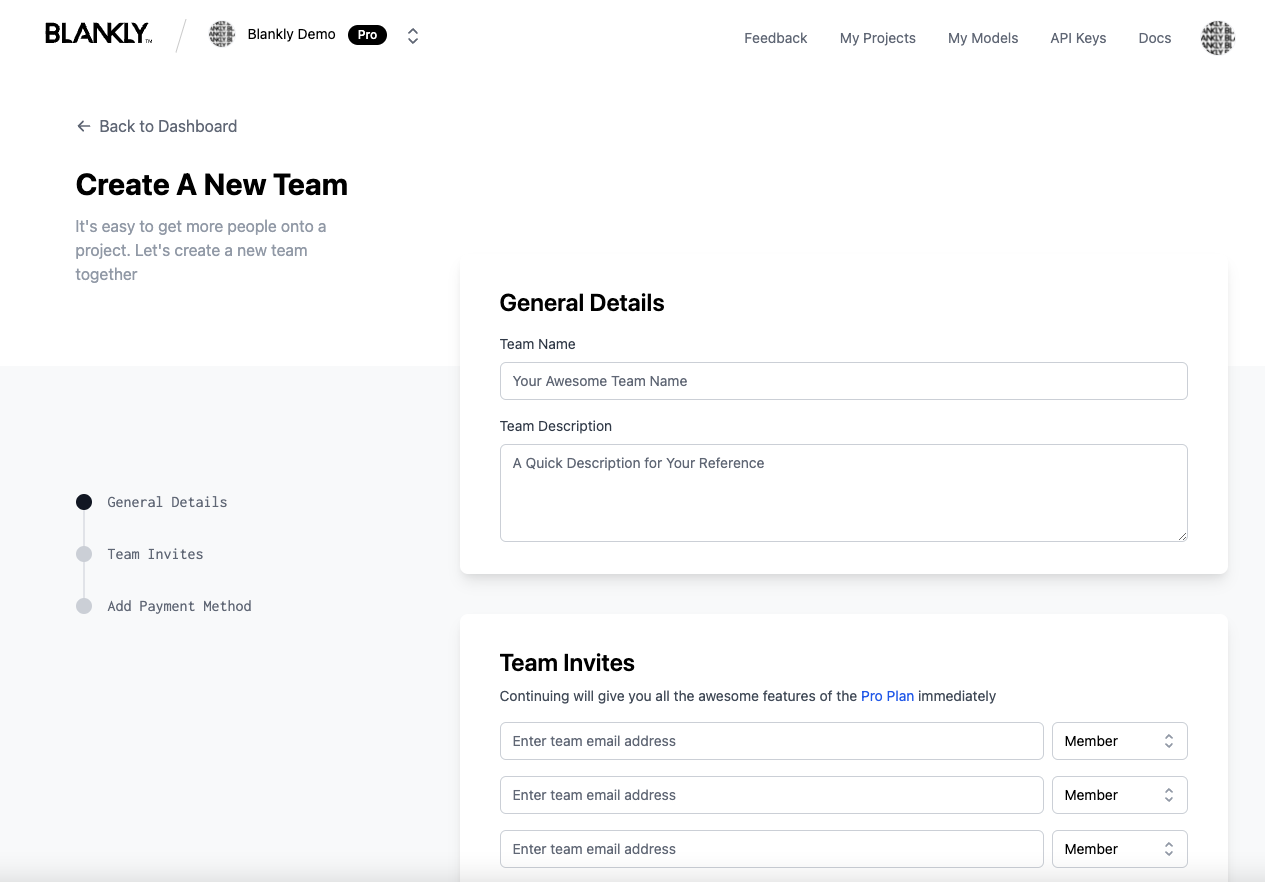Open the Feedback menu item
Screen dimensions: 1265x882
(x=775, y=38)
